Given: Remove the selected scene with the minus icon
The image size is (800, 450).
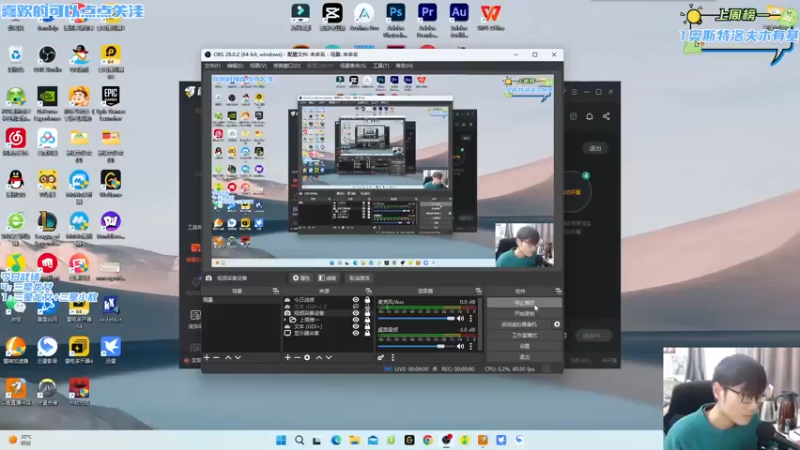Looking at the screenshot, I should [216, 358].
